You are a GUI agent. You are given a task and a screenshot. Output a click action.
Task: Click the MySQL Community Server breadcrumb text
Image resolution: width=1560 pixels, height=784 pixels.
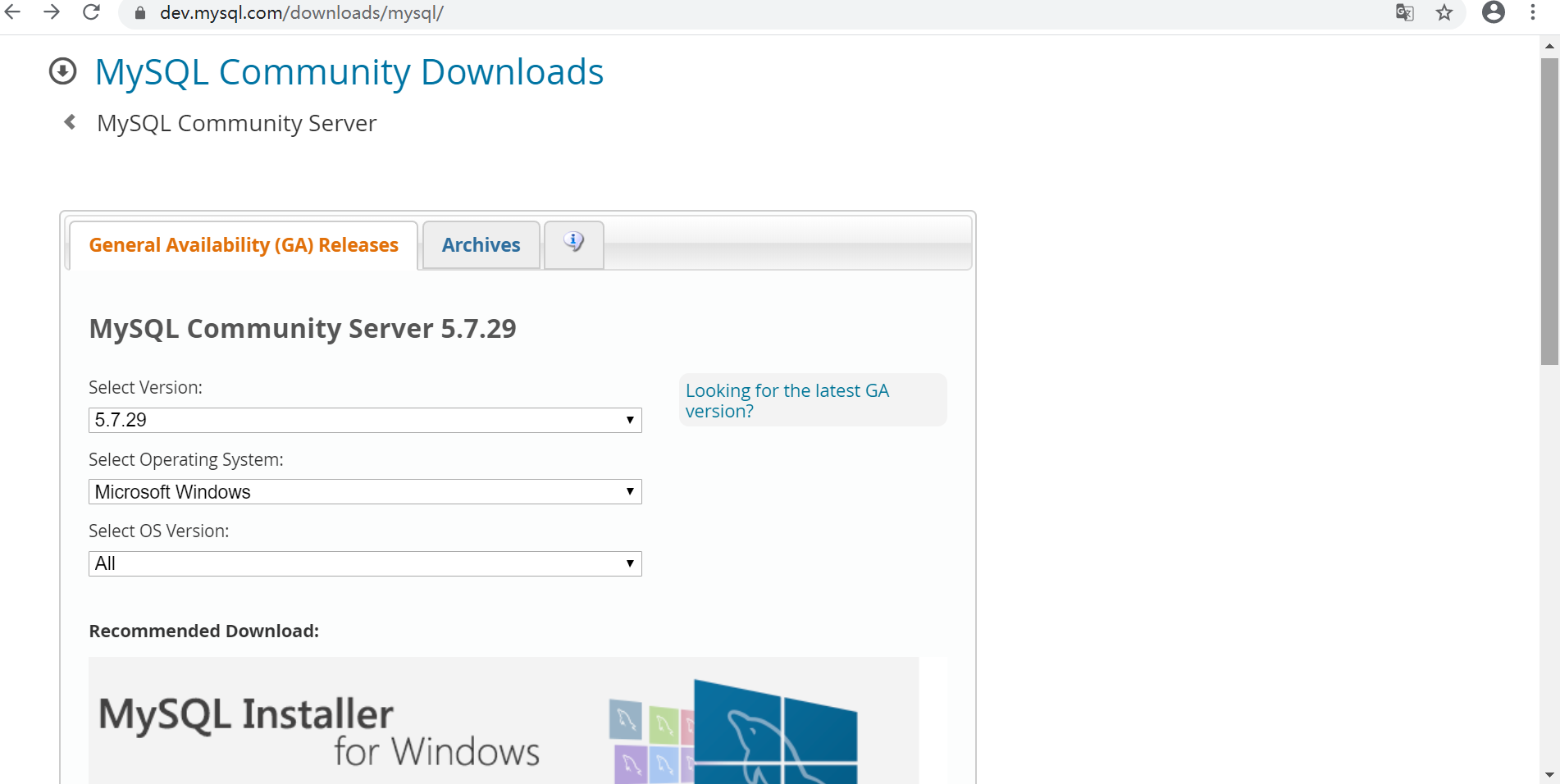click(x=237, y=123)
